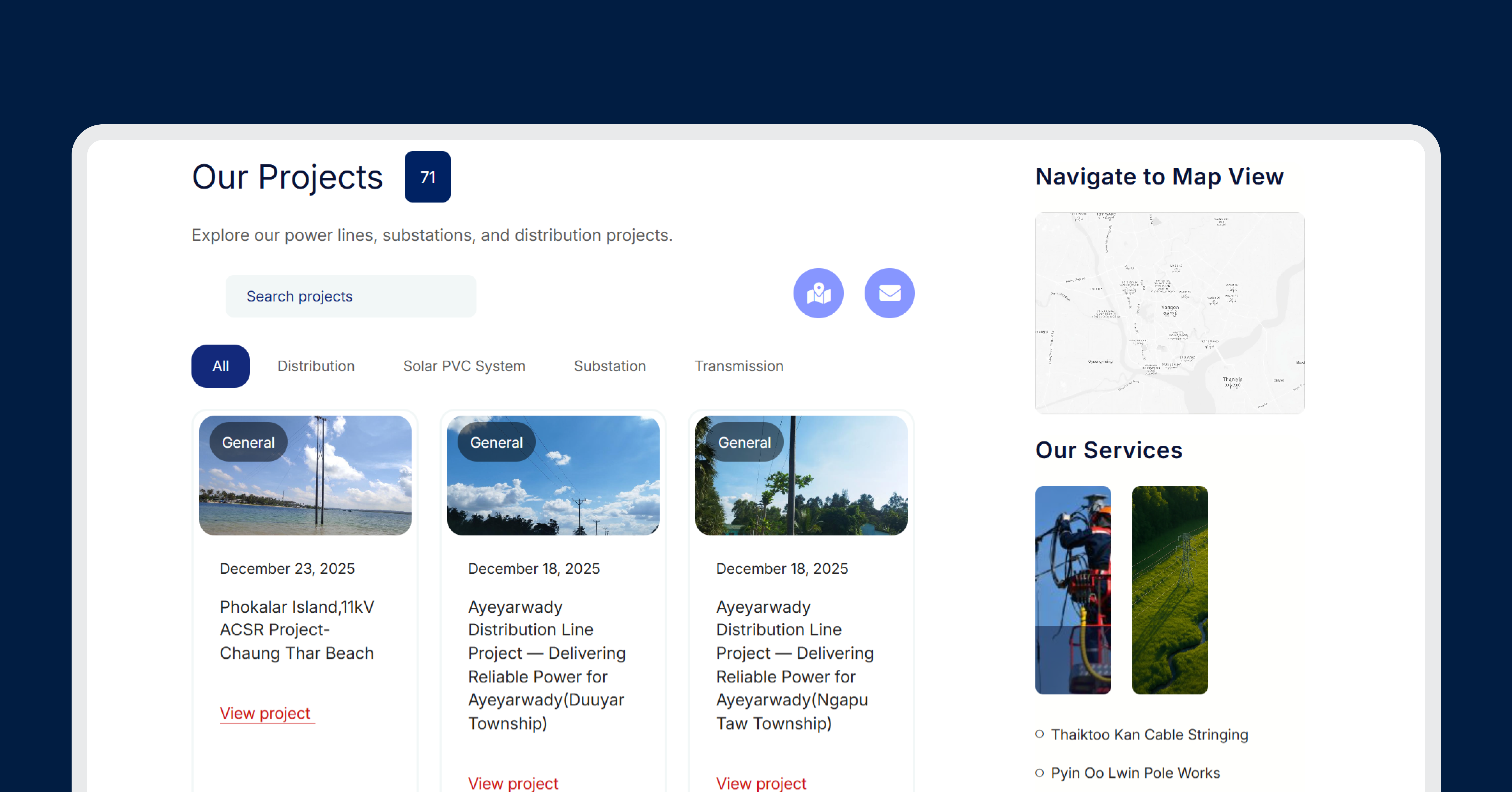
Task: Click the December 23, 2025 date
Action: coord(287,568)
